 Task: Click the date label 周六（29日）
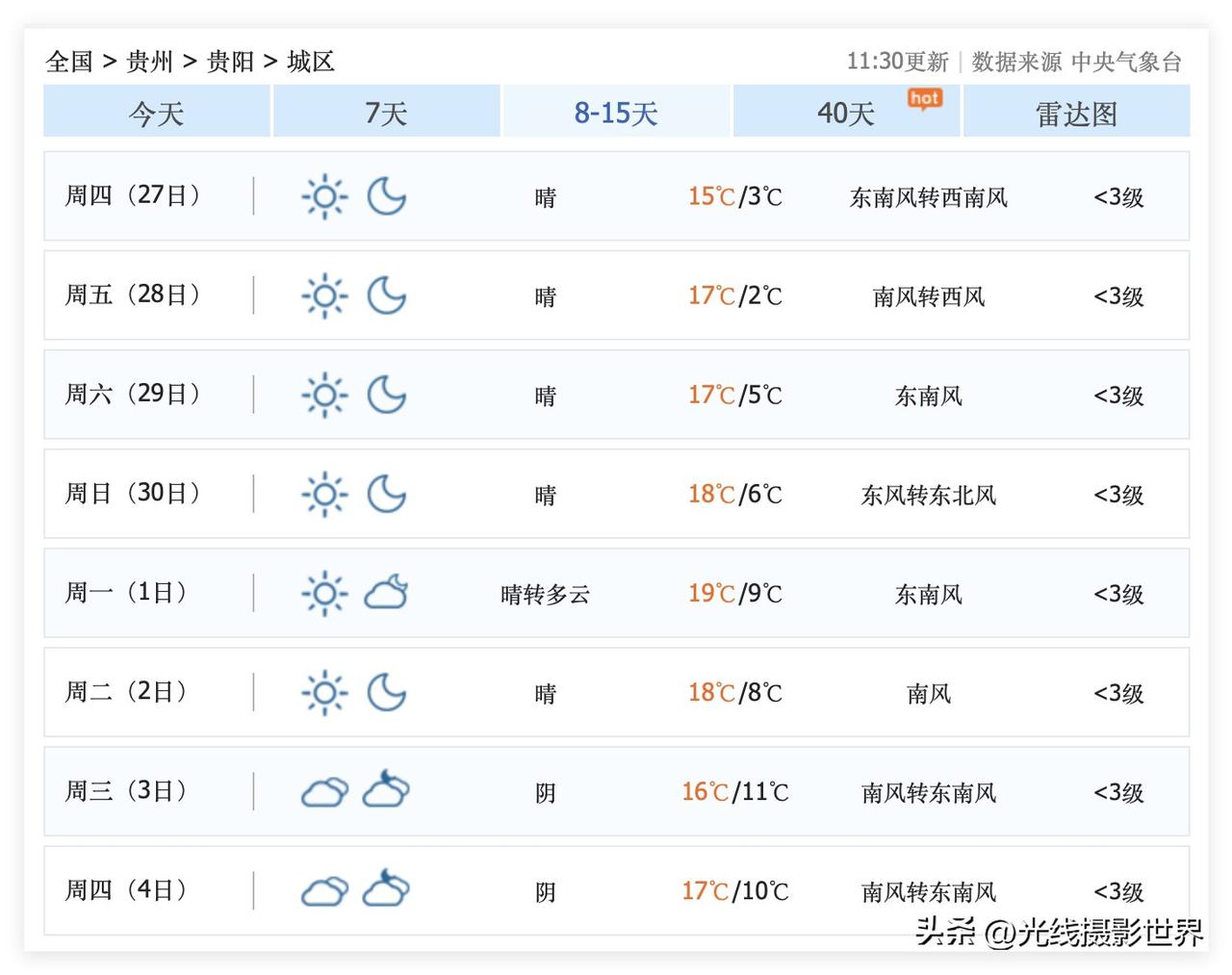coord(132,394)
